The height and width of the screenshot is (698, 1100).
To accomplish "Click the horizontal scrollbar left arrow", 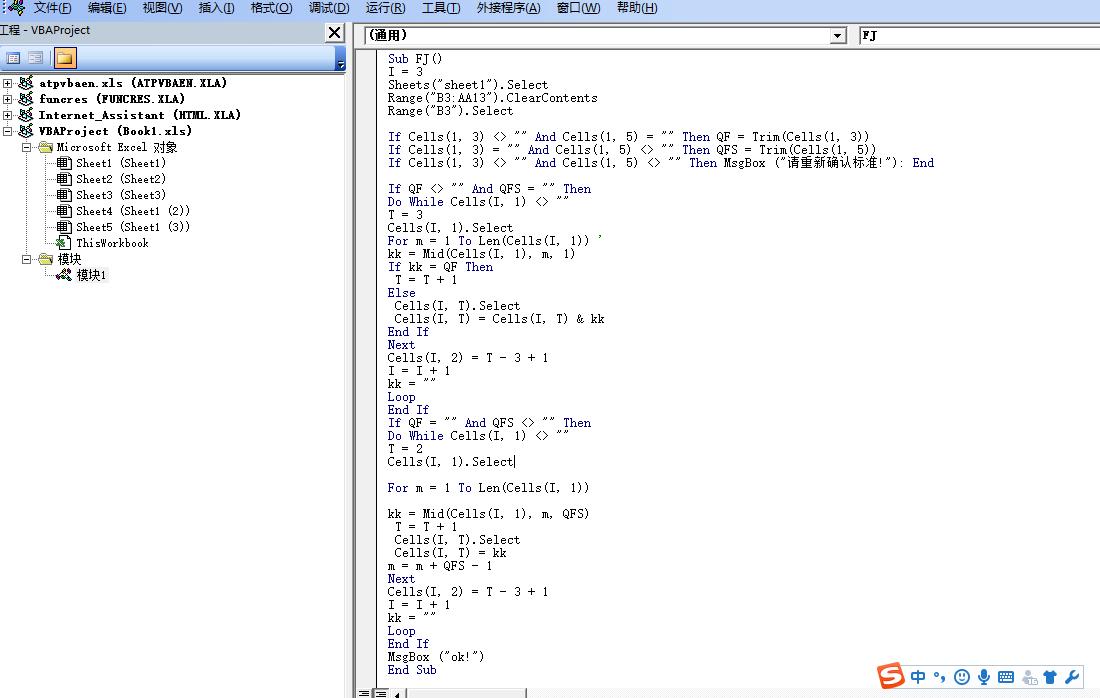I will 397,694.
